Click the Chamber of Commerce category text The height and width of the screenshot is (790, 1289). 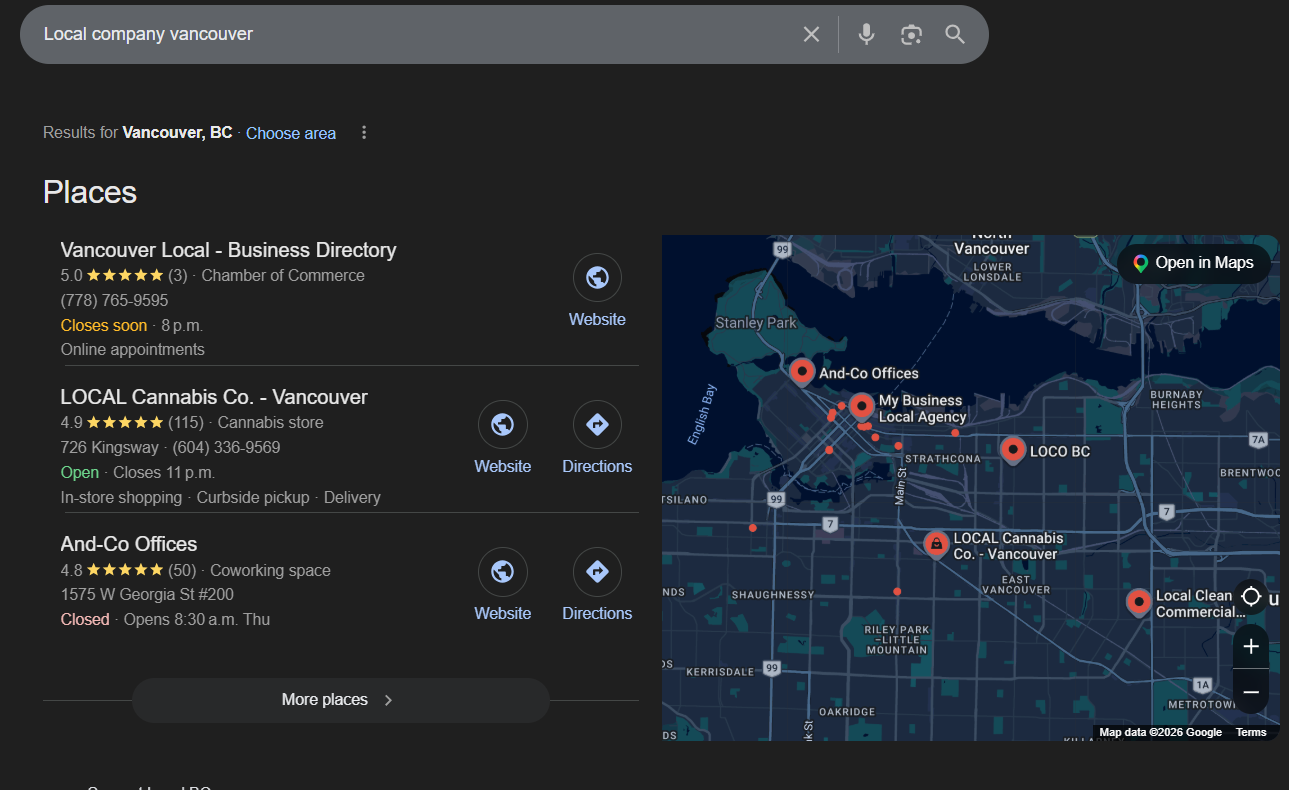[x=283, y=275]
